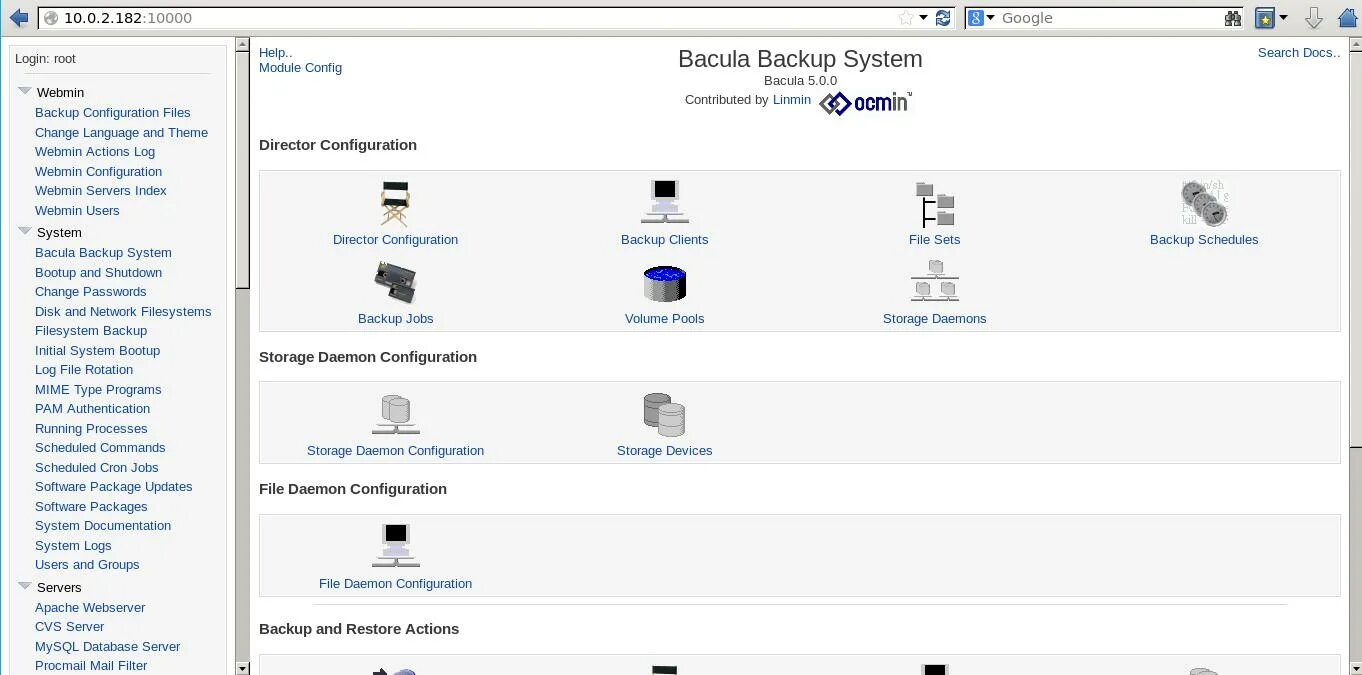Open Scheduled Cron Jobs
Viewport: 1362px width, 675px height.
[x=96, y=467]
